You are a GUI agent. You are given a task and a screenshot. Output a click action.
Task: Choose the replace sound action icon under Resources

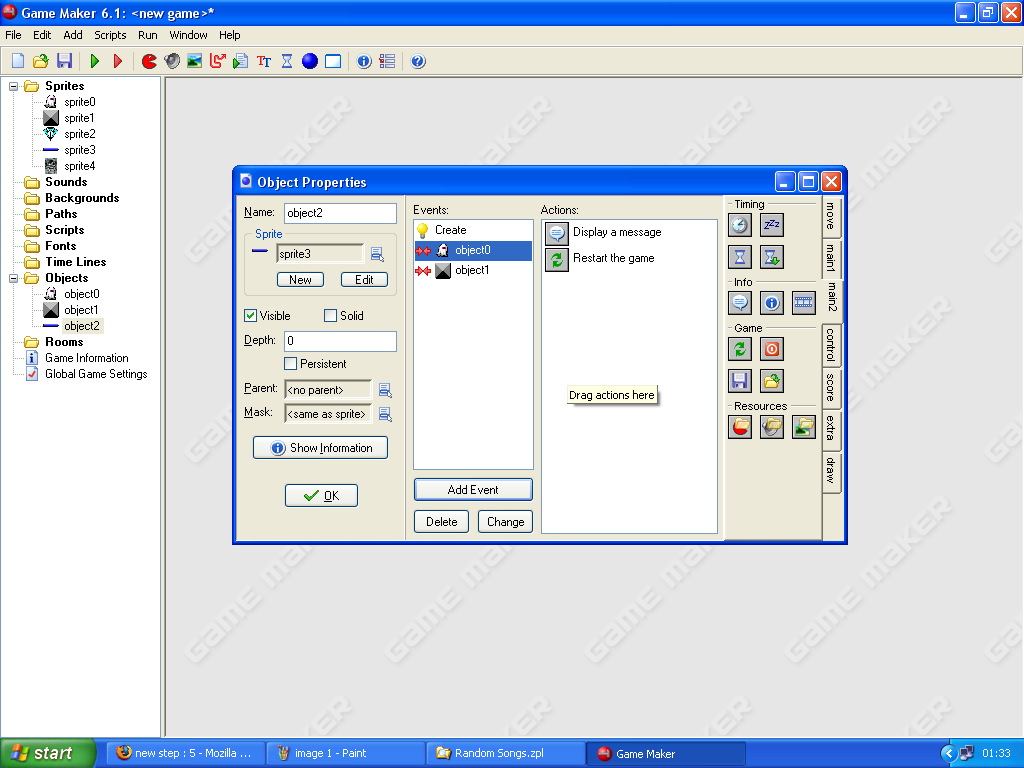pyautogui.click(x=772, y=427)
